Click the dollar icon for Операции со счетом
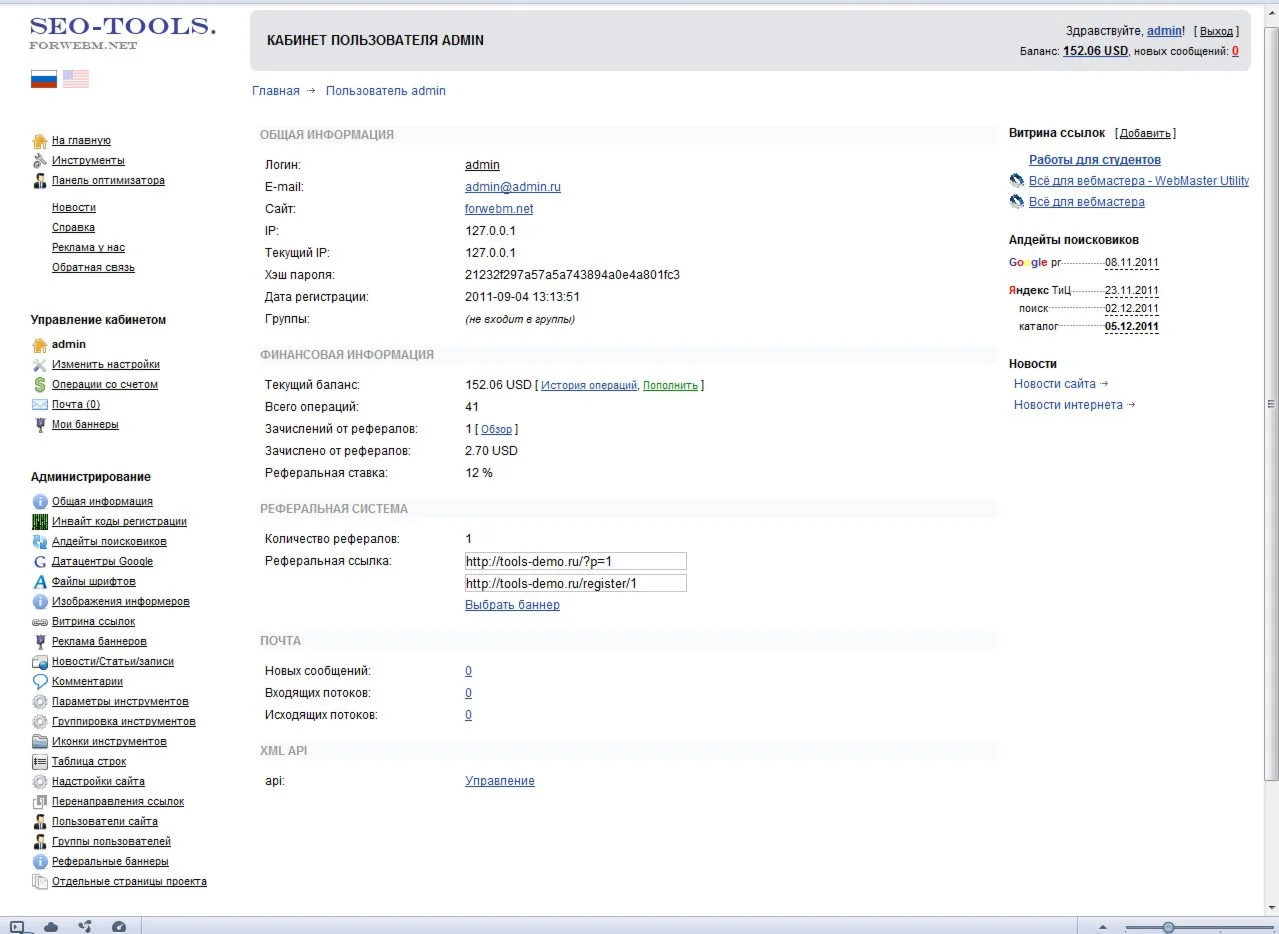Viewport: 1279px width, 934px height. tap(40, 385)
